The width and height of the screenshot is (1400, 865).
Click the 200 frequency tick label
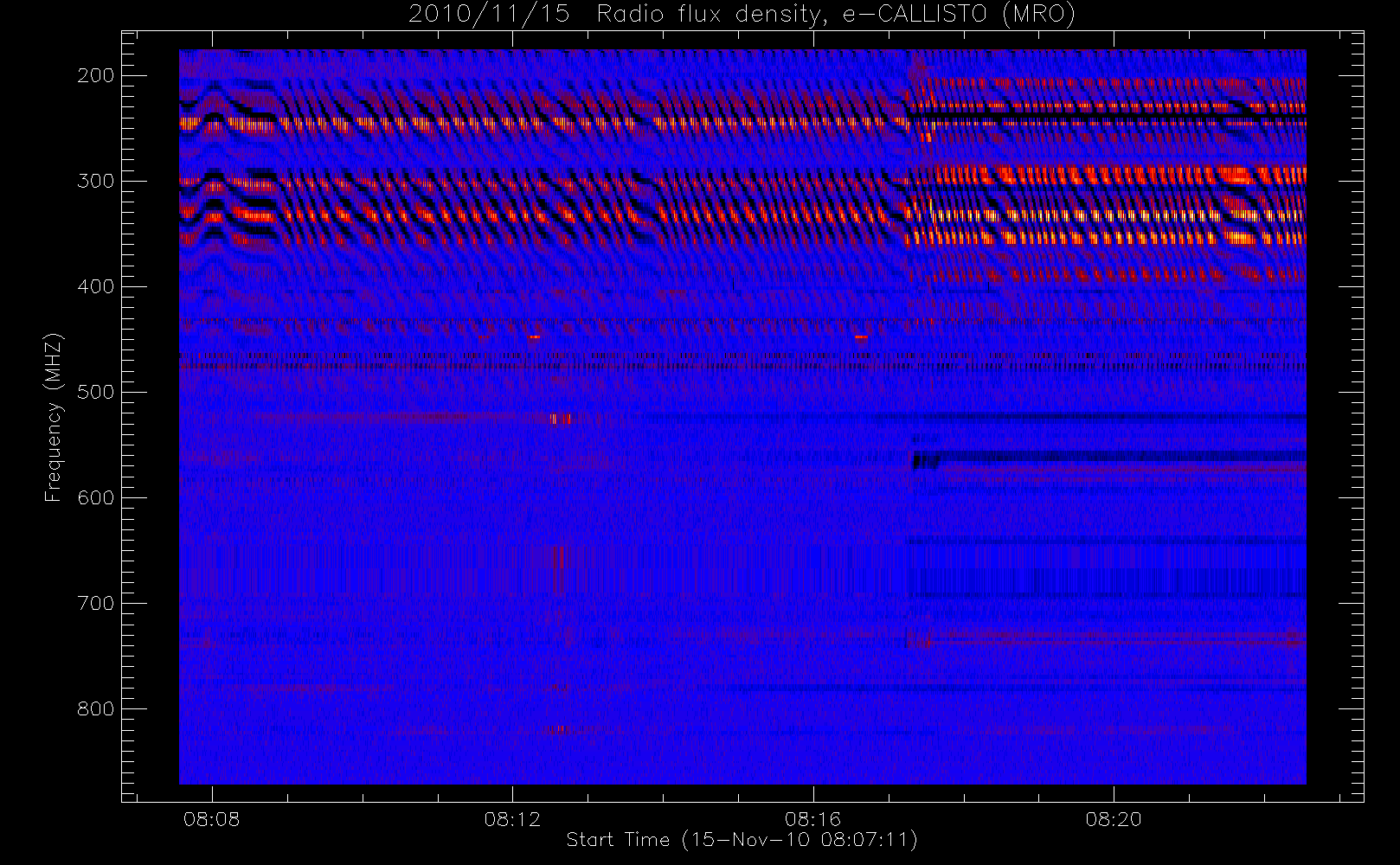click(x=96, y=75)
